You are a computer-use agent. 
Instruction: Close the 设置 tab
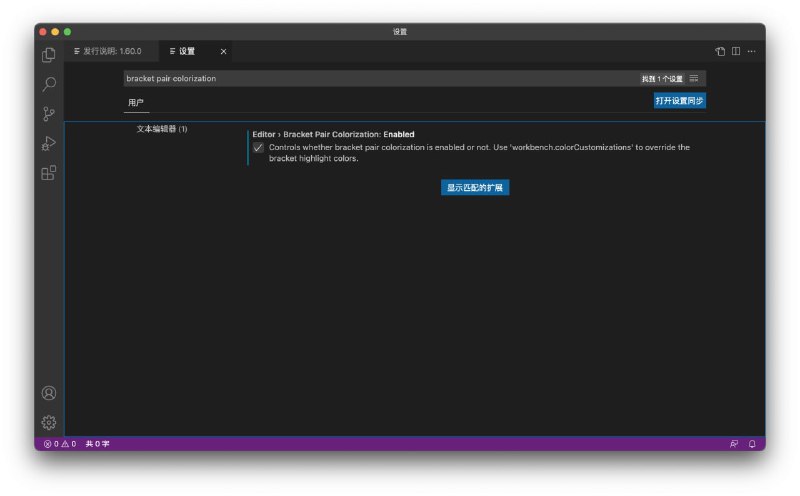pyautogui.click(x=223, y=52)
